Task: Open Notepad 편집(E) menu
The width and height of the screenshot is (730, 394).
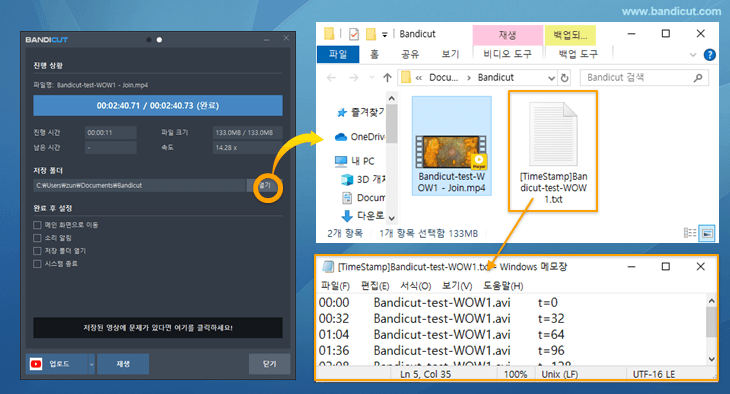Action: (375, 286)
